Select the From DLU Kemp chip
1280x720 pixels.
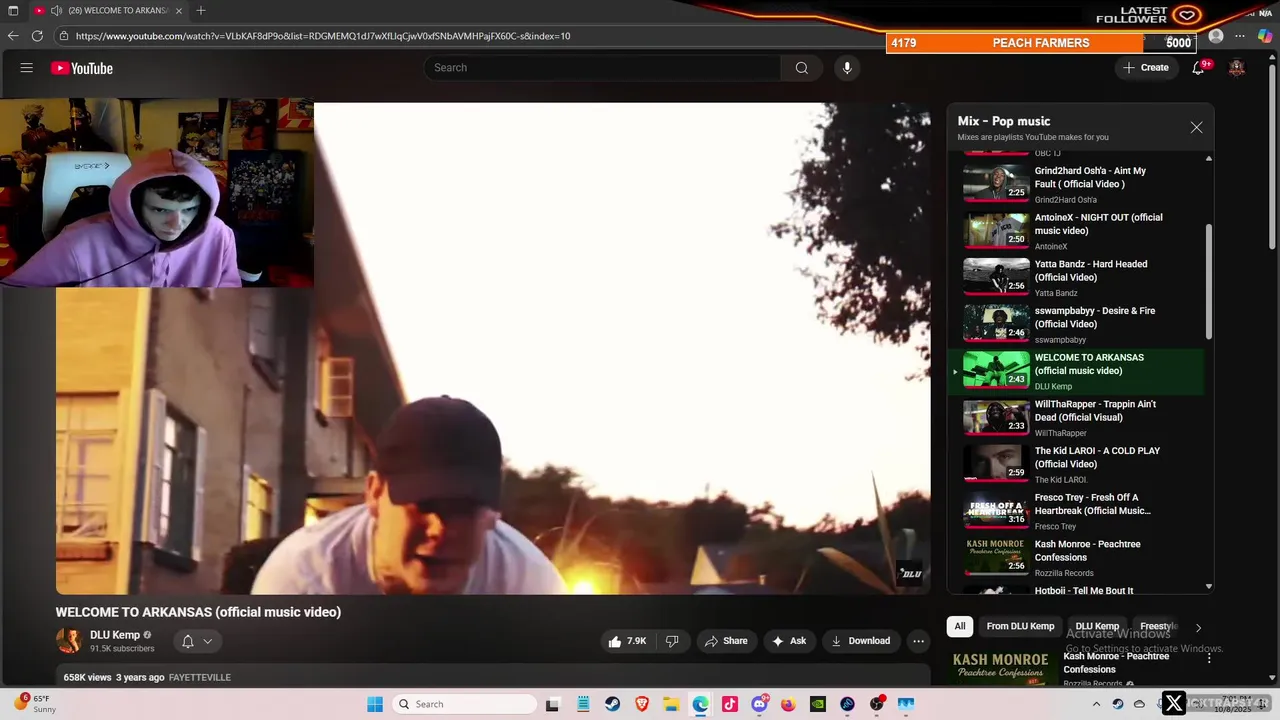coord(1020,626)
